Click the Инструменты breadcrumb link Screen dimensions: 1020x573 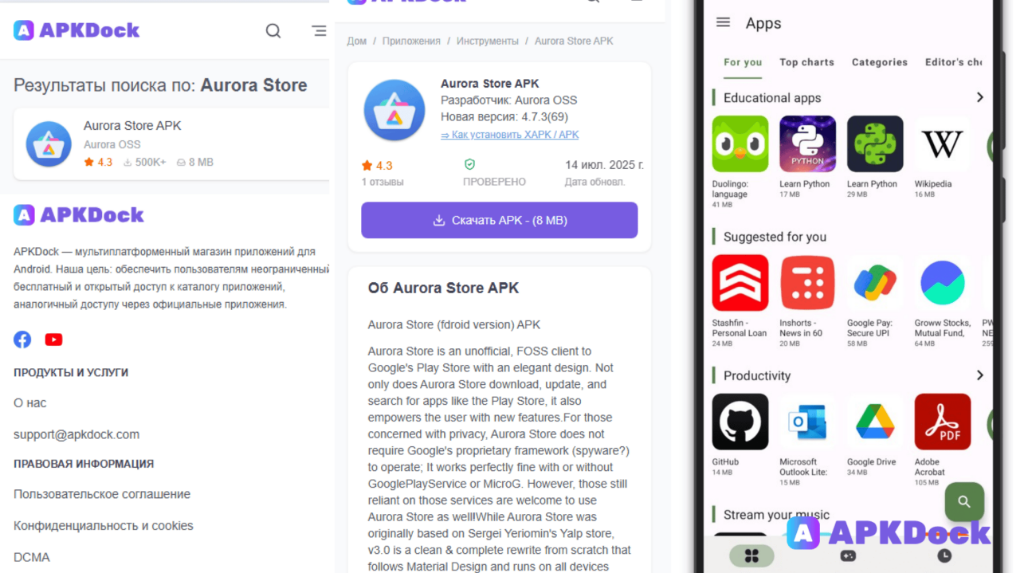point(487,41)
